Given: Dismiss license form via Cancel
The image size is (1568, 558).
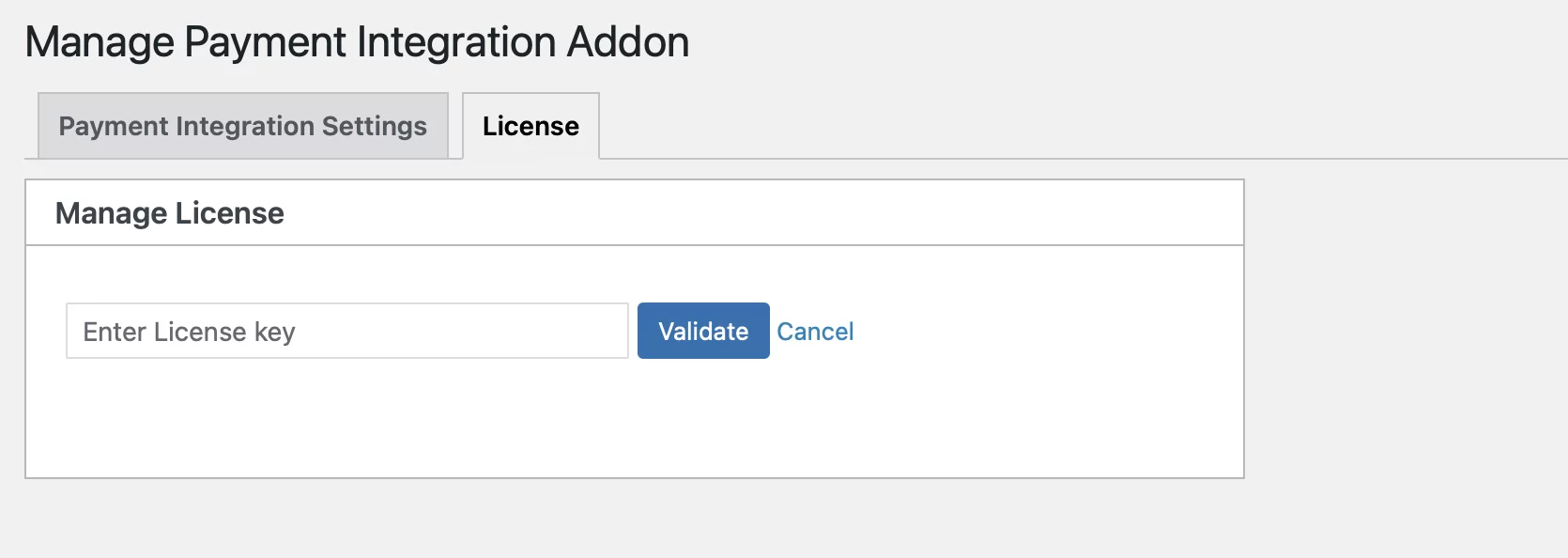Looking at the screenshot, I should pyautogui.click(x=815, y=332).
